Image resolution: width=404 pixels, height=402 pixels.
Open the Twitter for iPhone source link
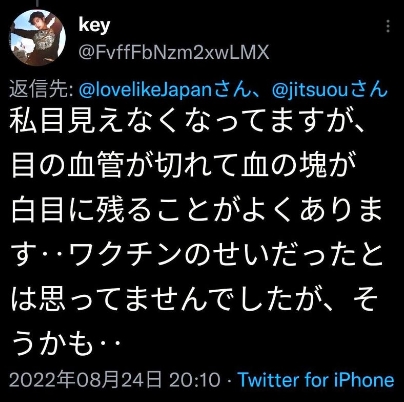(316, 380)
